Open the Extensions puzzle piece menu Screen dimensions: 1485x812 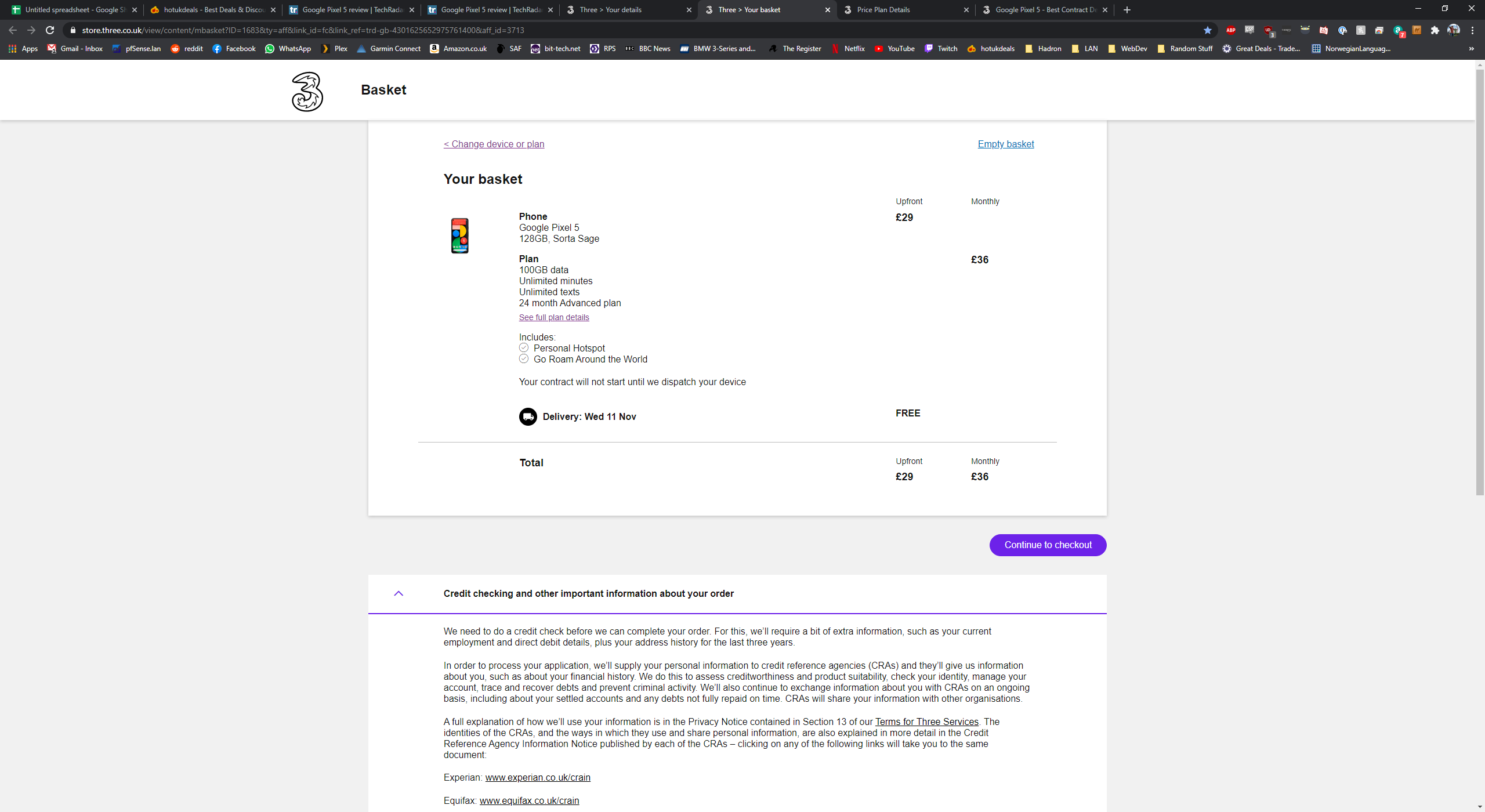(1435, 30)
